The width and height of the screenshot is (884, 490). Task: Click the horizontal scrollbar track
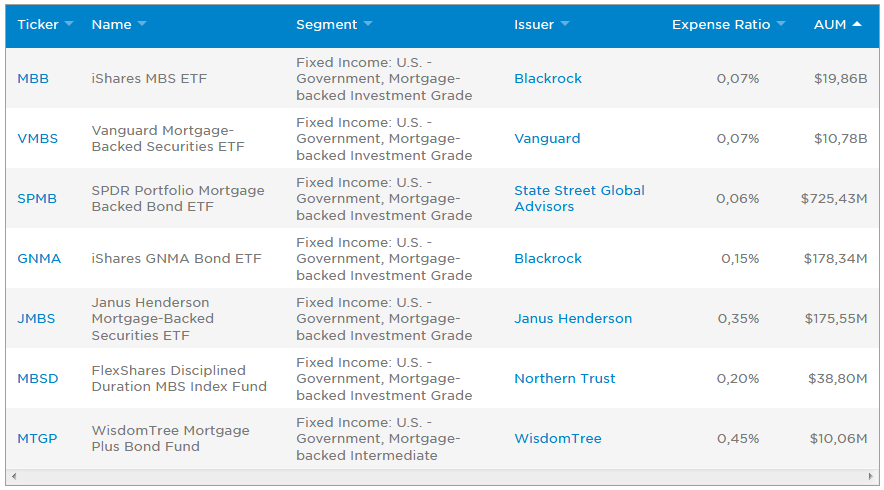coord(442,477)
